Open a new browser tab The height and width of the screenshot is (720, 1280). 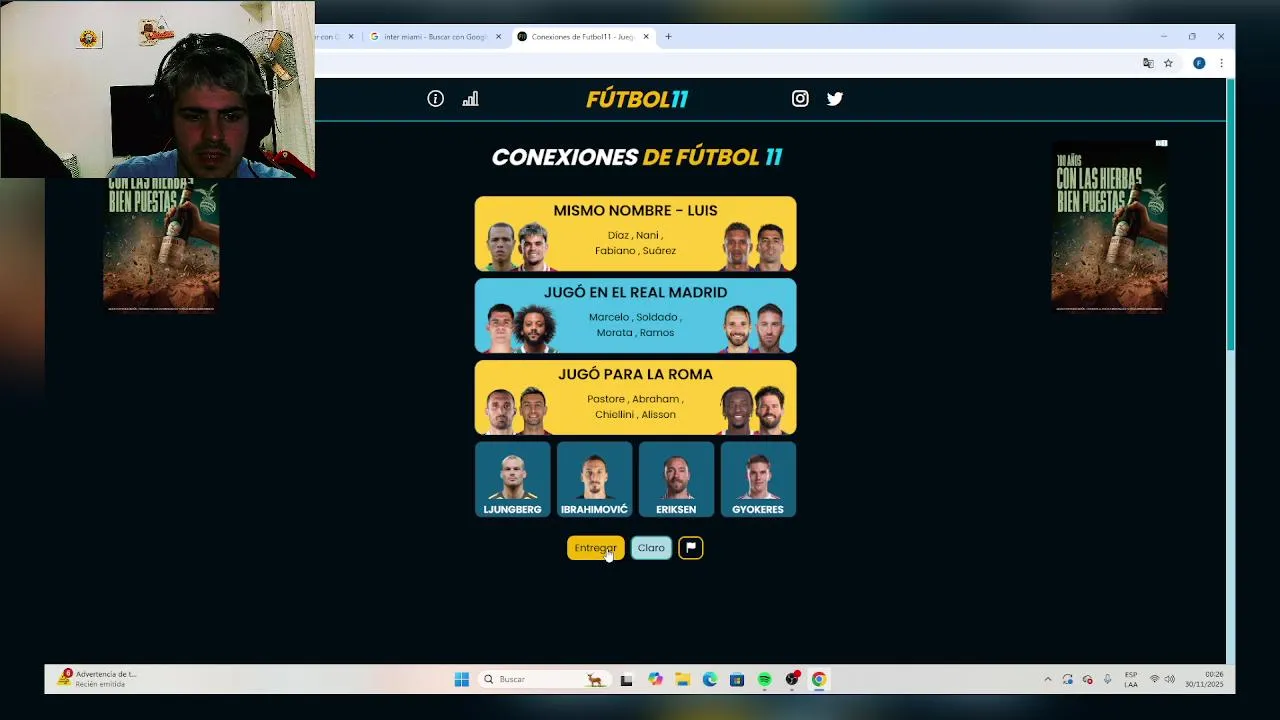click(668, 37)
